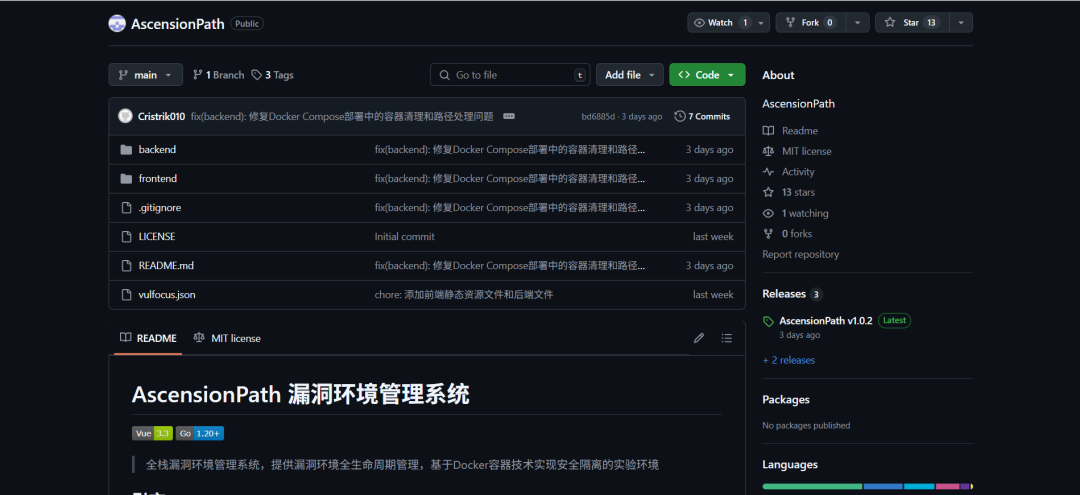Open the backend folder icon

click(x=126, y=149)
